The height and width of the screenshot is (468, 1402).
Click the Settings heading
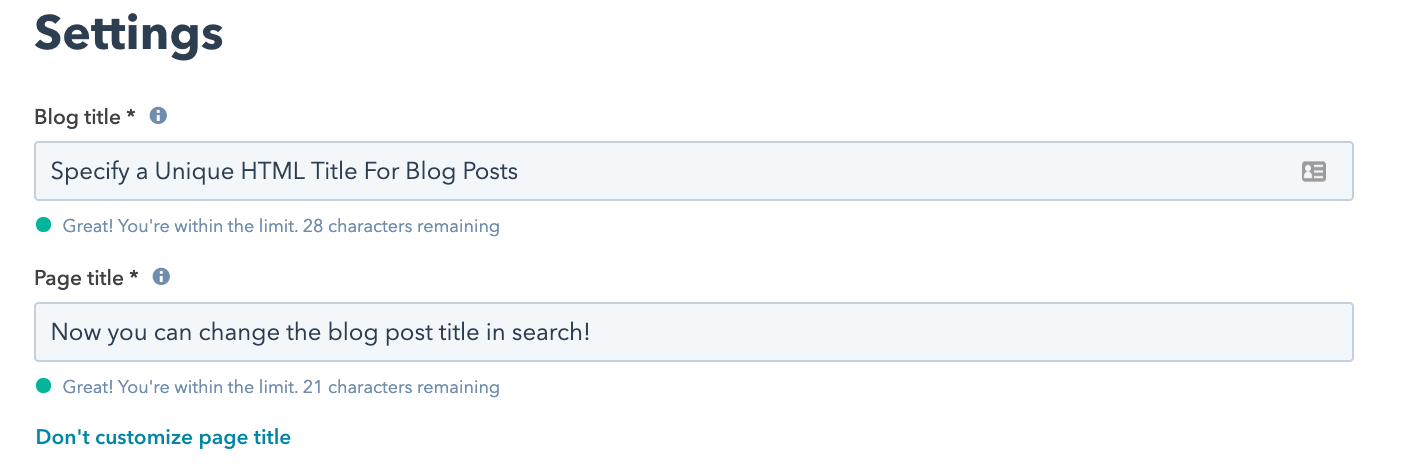click(128, 34)
